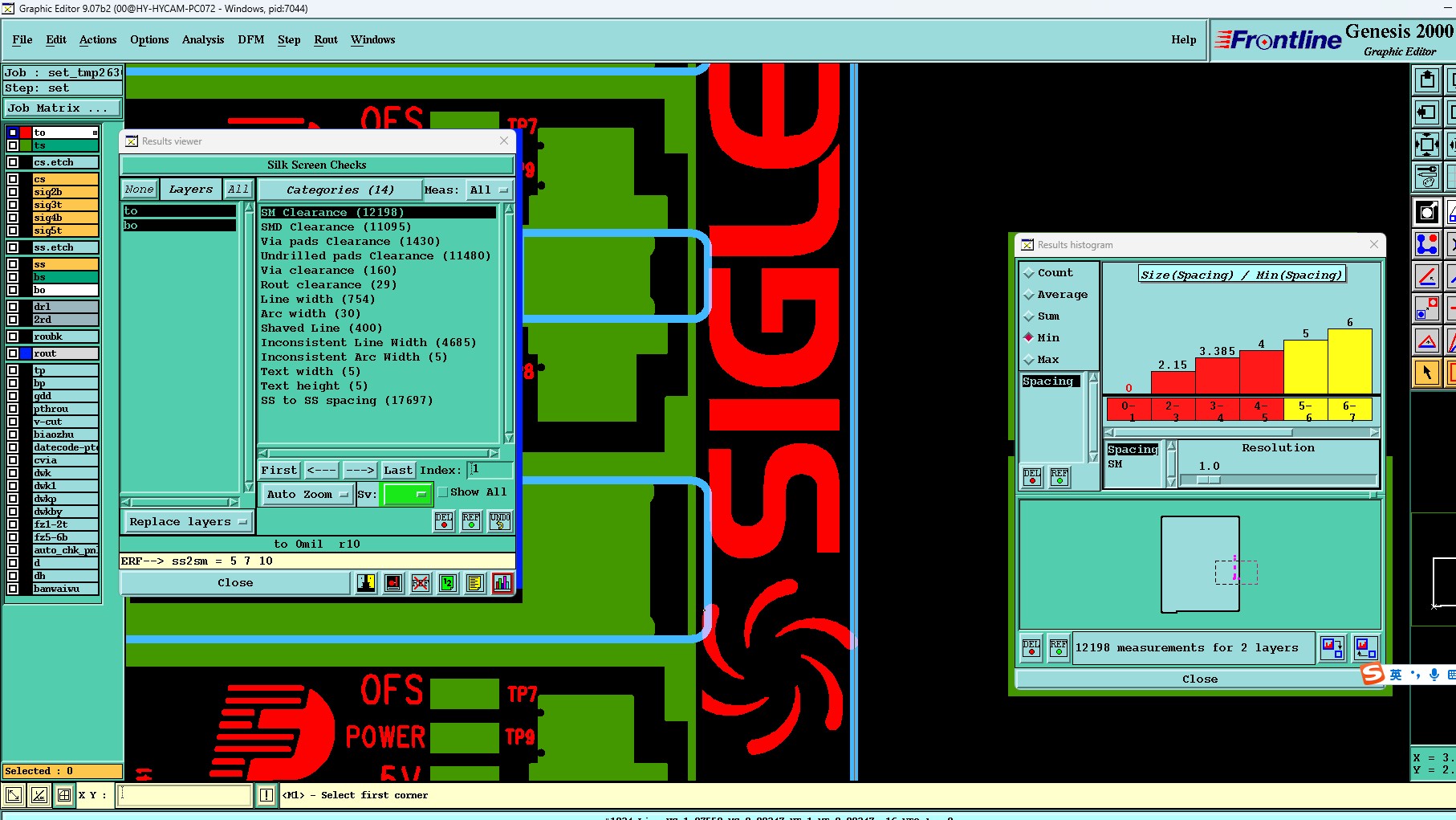Click DEL icon beside '12198 measurements' text

[x=1031, y=647]
